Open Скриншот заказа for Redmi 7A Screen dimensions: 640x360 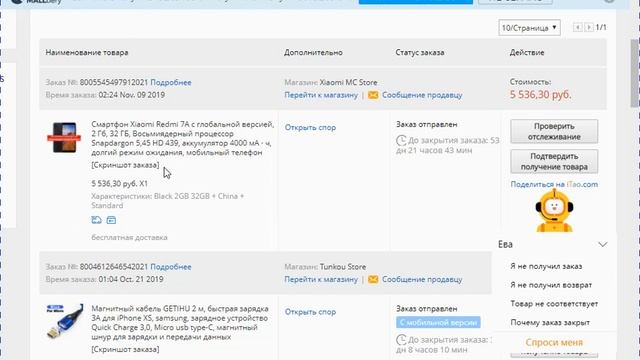tap(125, 165)
